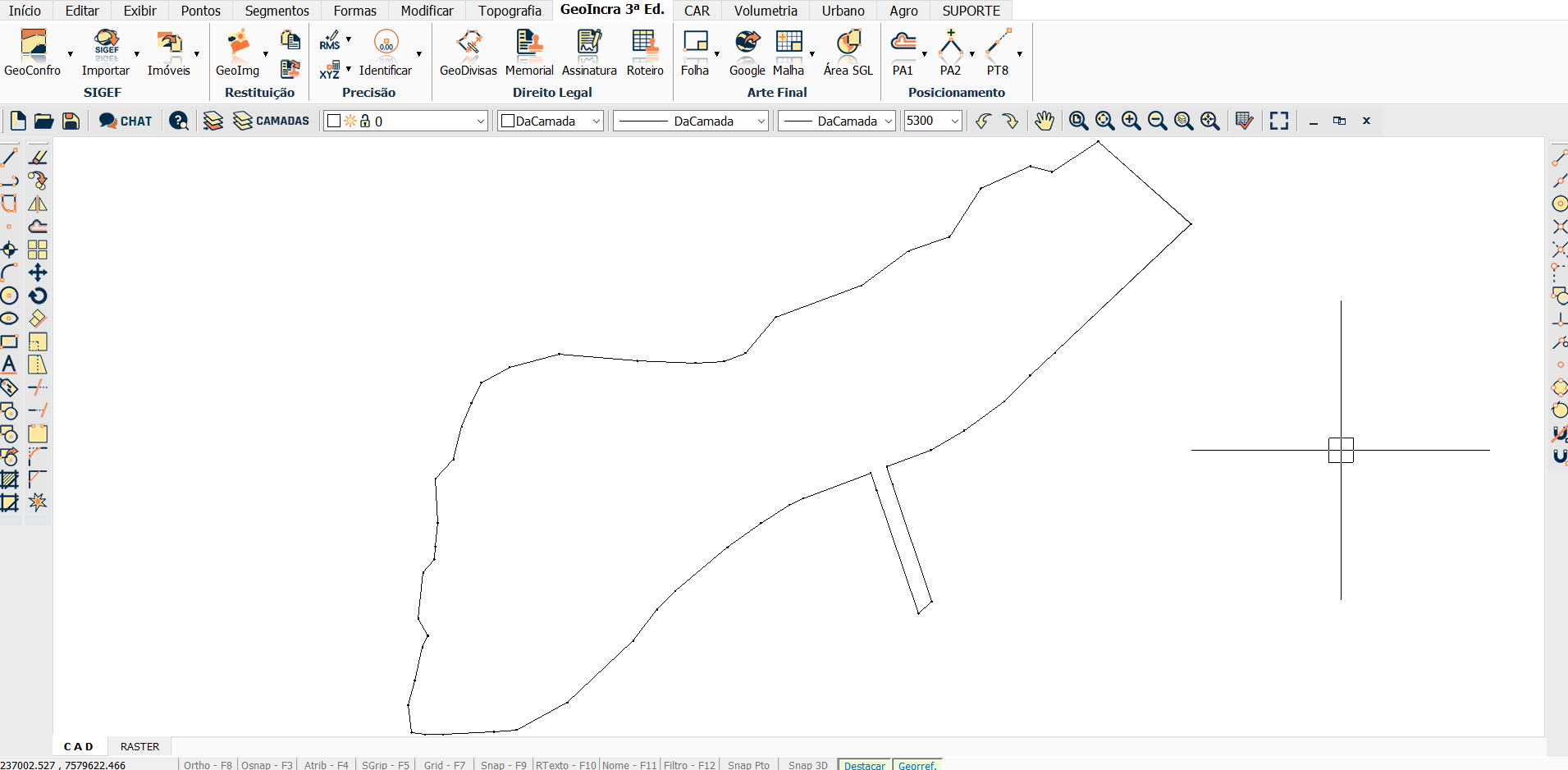Screen dimensions: 1568x770
Task: Toggle Destacar in status bar
Action: pyautogui.click(x=864, y=764)
